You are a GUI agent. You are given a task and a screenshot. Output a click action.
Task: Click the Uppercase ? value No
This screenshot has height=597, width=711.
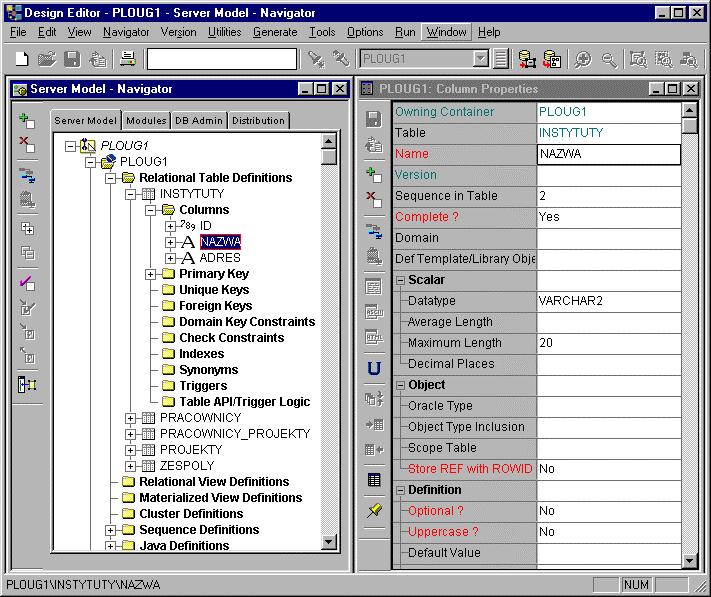pyautogui.click(x=609, y=532)
